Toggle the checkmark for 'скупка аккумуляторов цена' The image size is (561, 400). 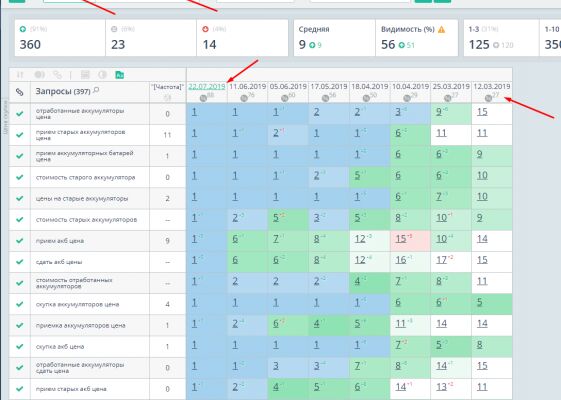pyautogui.click(x=20, y=304)
